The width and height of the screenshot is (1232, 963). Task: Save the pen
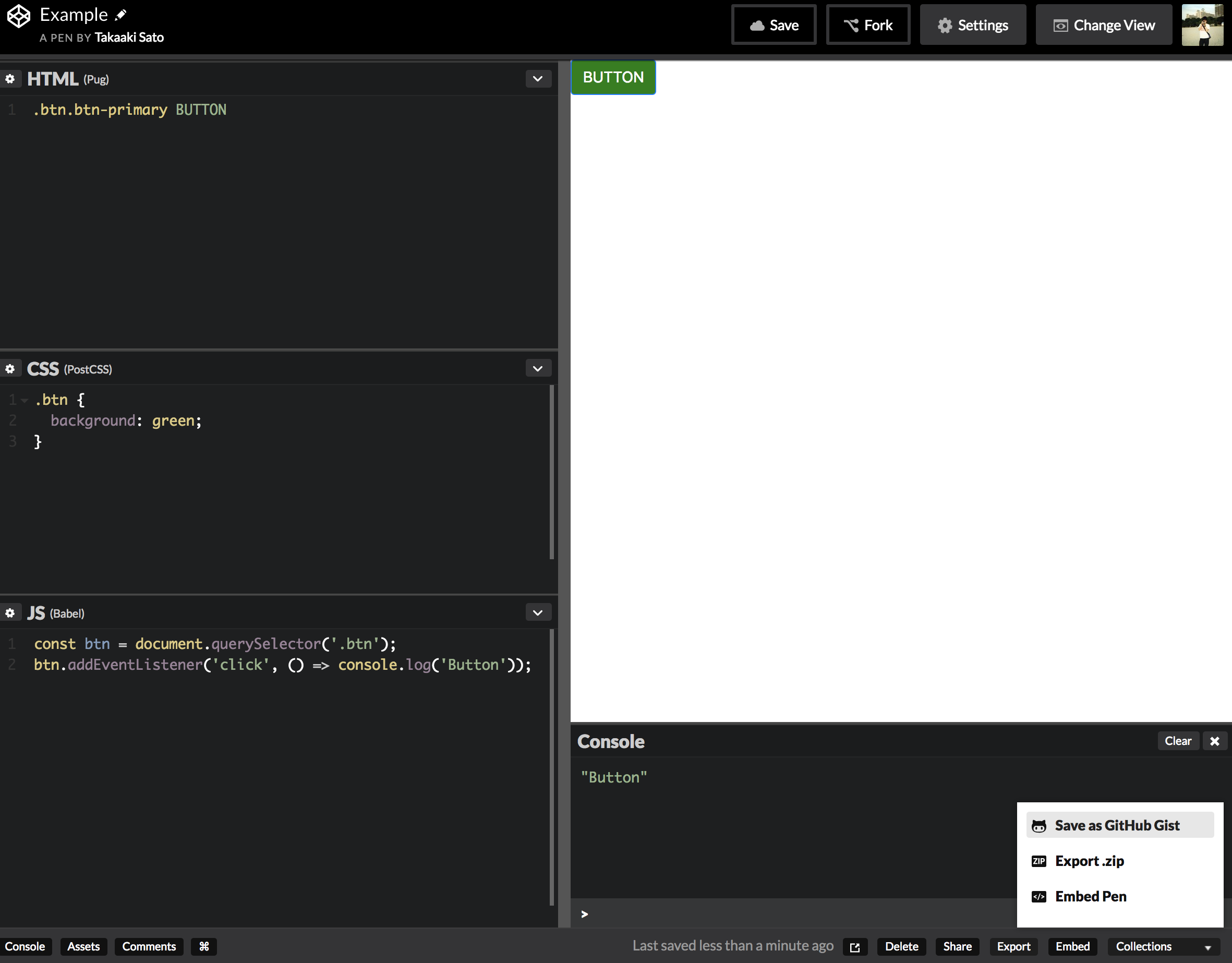pyautogui.click(x=774, y=25)
